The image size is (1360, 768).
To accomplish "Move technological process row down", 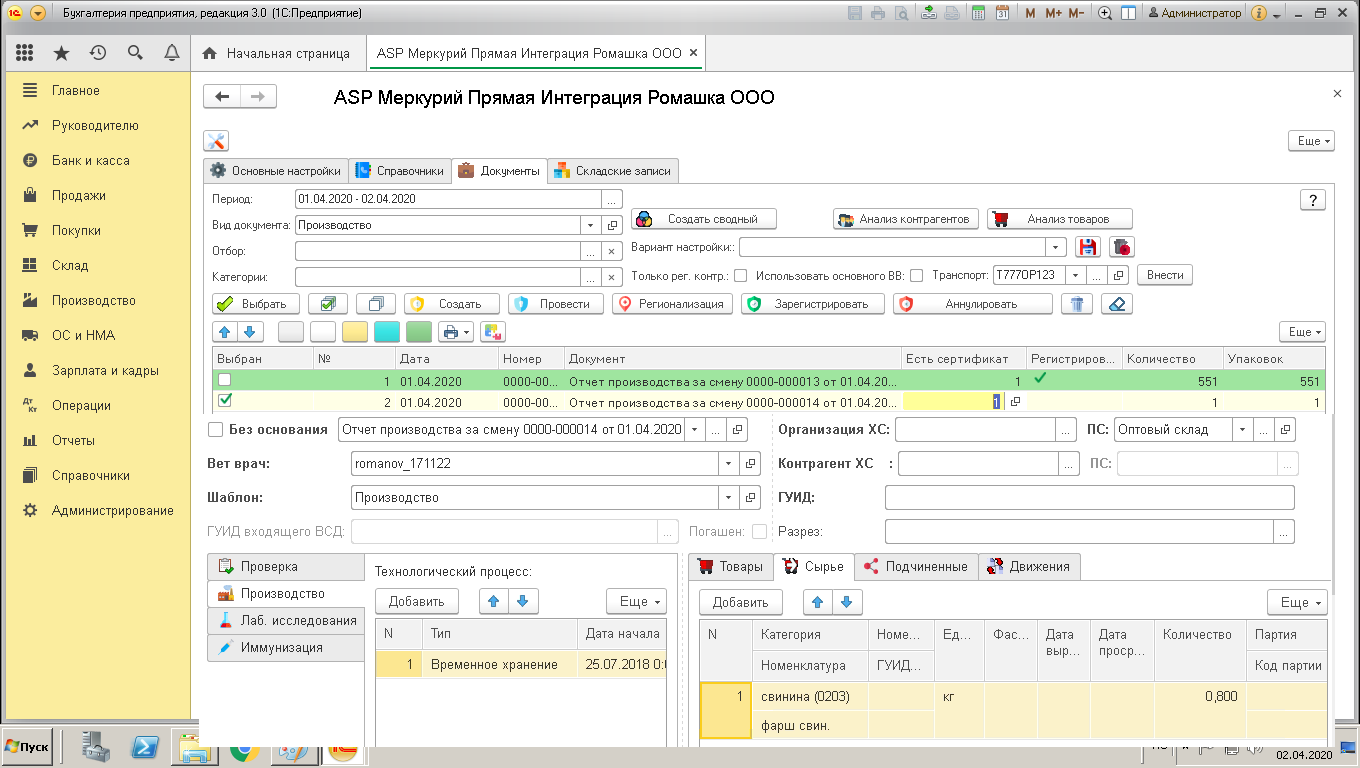I will coord(522,601).
